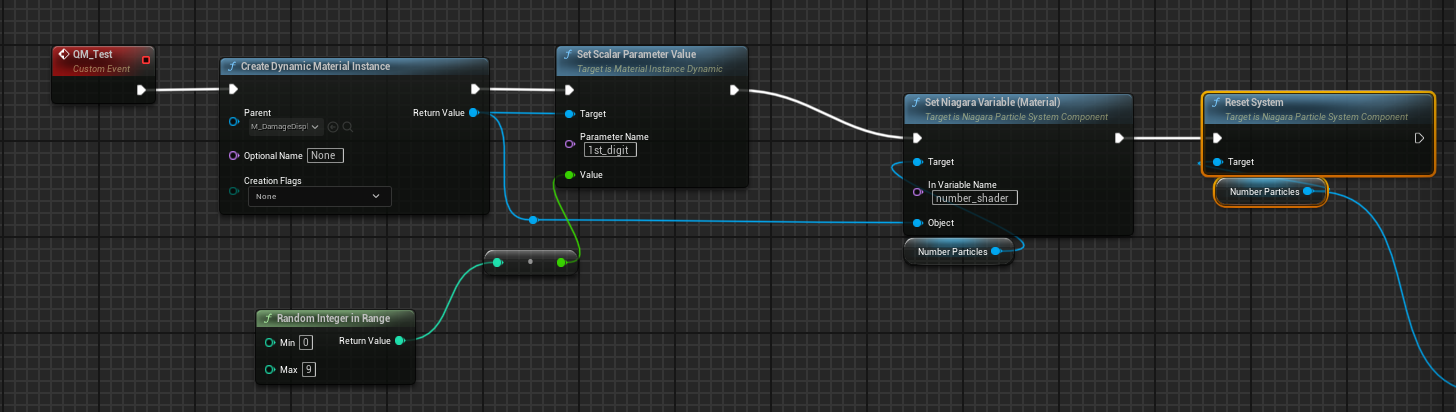Click the Optional Name input pin

[234, 156]
